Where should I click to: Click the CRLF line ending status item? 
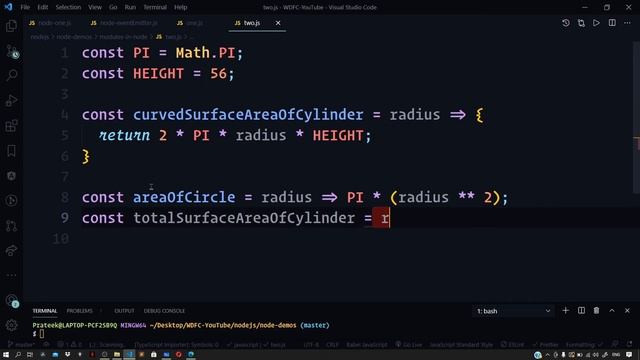pyautogui.click(x=332, y=345)
